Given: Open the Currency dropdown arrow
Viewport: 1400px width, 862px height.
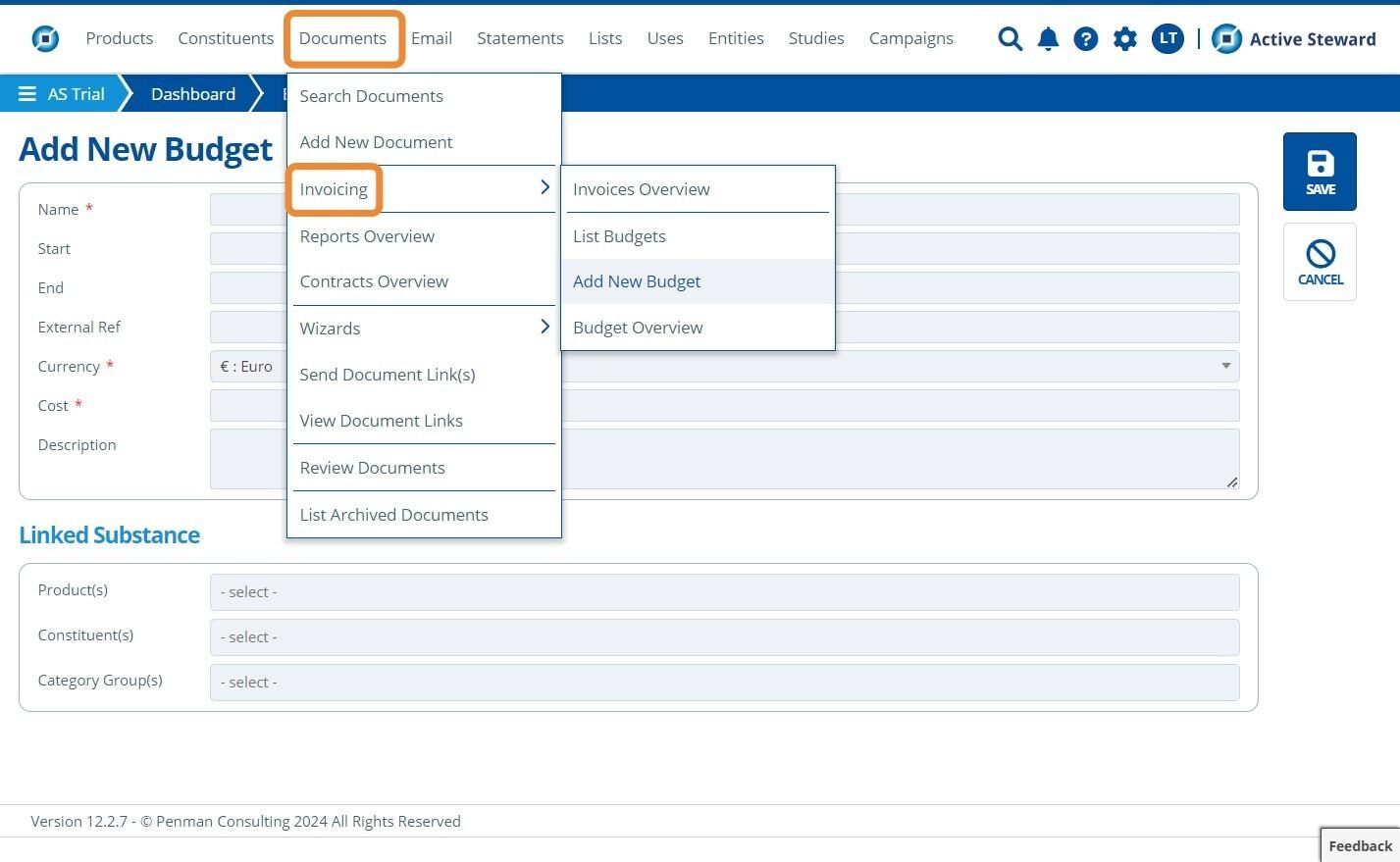Looking at the screenshot, I should click(x=1225, y=366).
